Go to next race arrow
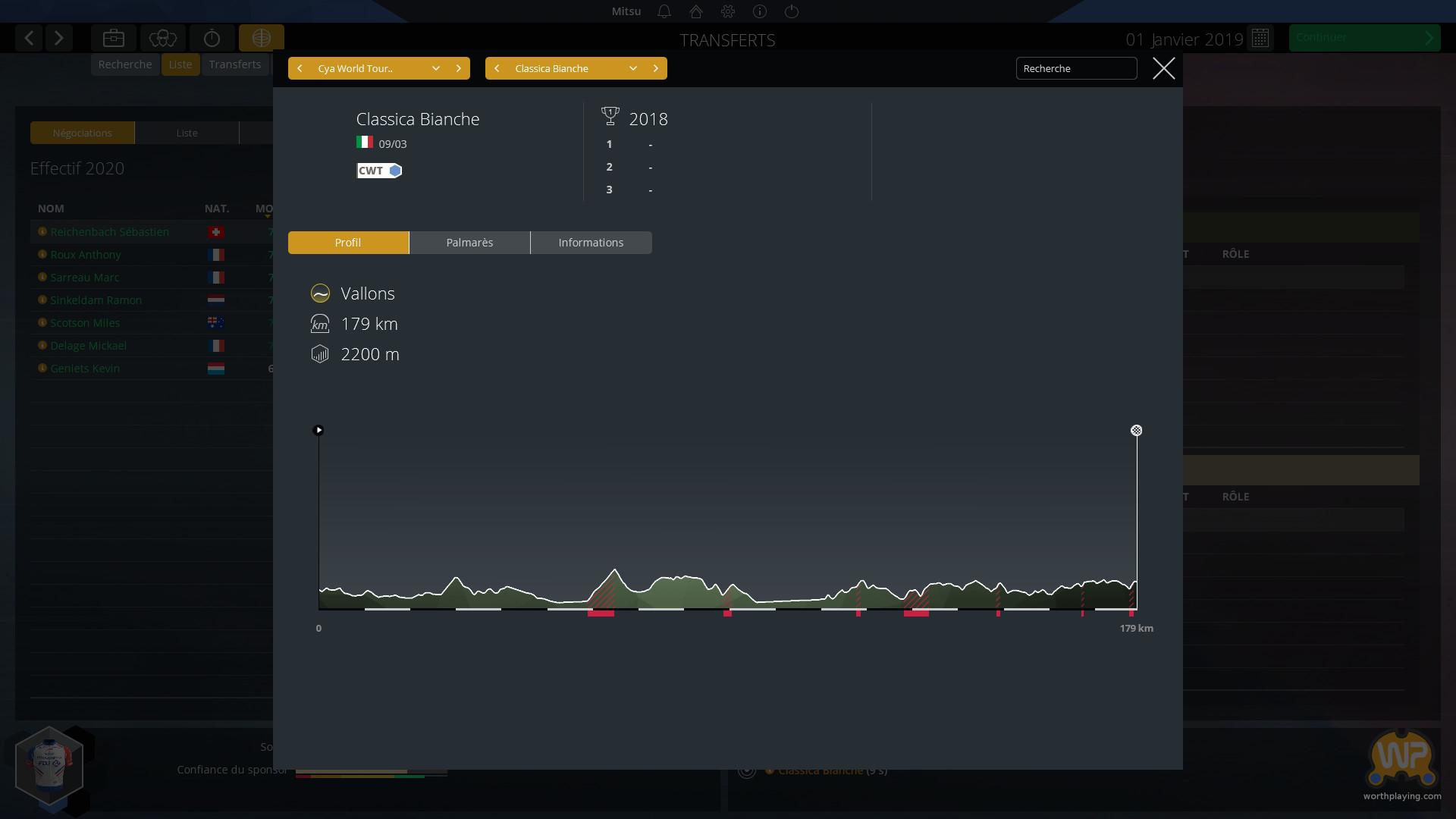This screenshot has width=1456, height=819. pyautogui.click(x=656, y=68)
